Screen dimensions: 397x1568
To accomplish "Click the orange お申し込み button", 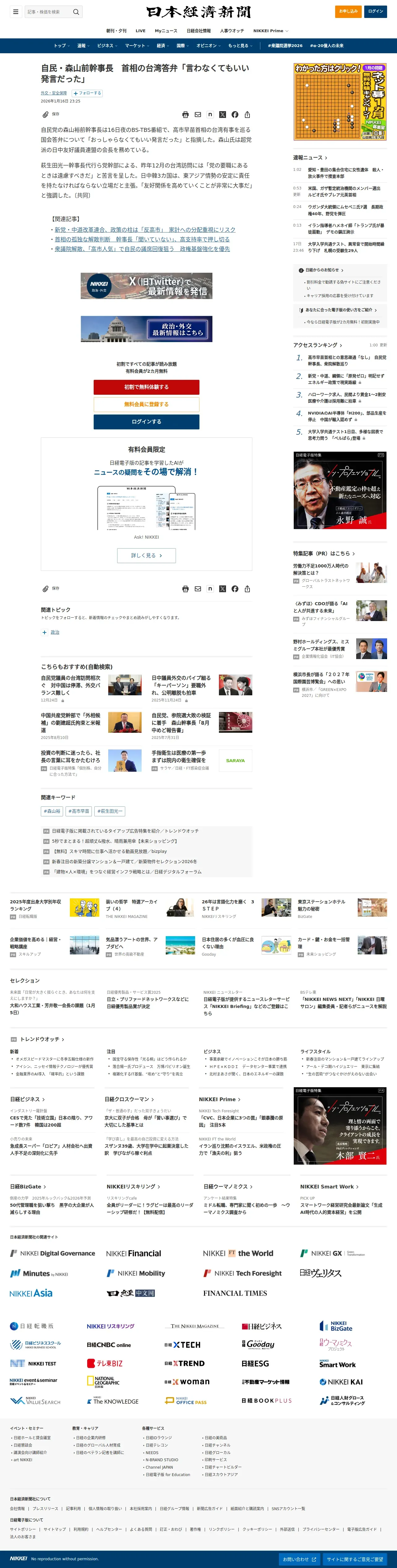I will coord(348,11).
